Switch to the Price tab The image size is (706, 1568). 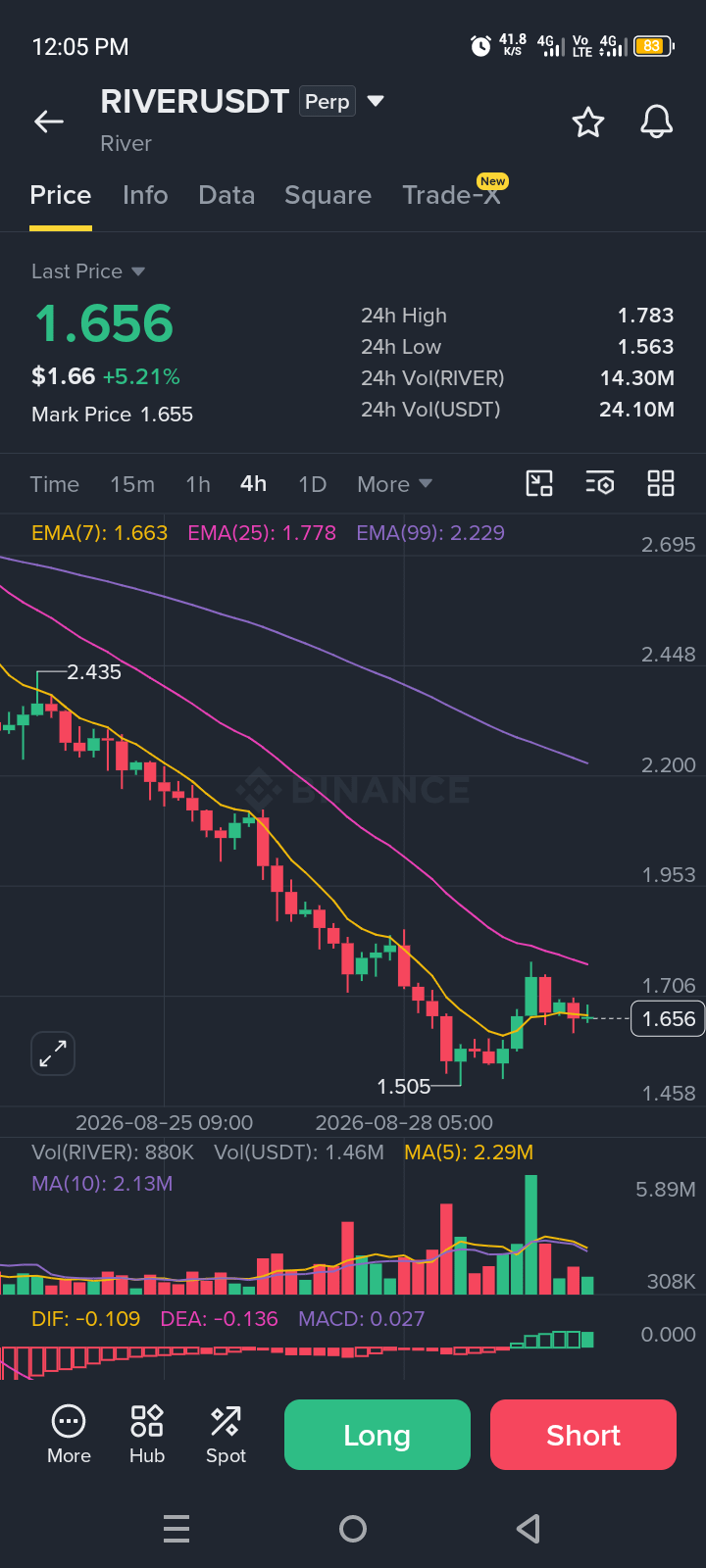(x=61, y=195)
